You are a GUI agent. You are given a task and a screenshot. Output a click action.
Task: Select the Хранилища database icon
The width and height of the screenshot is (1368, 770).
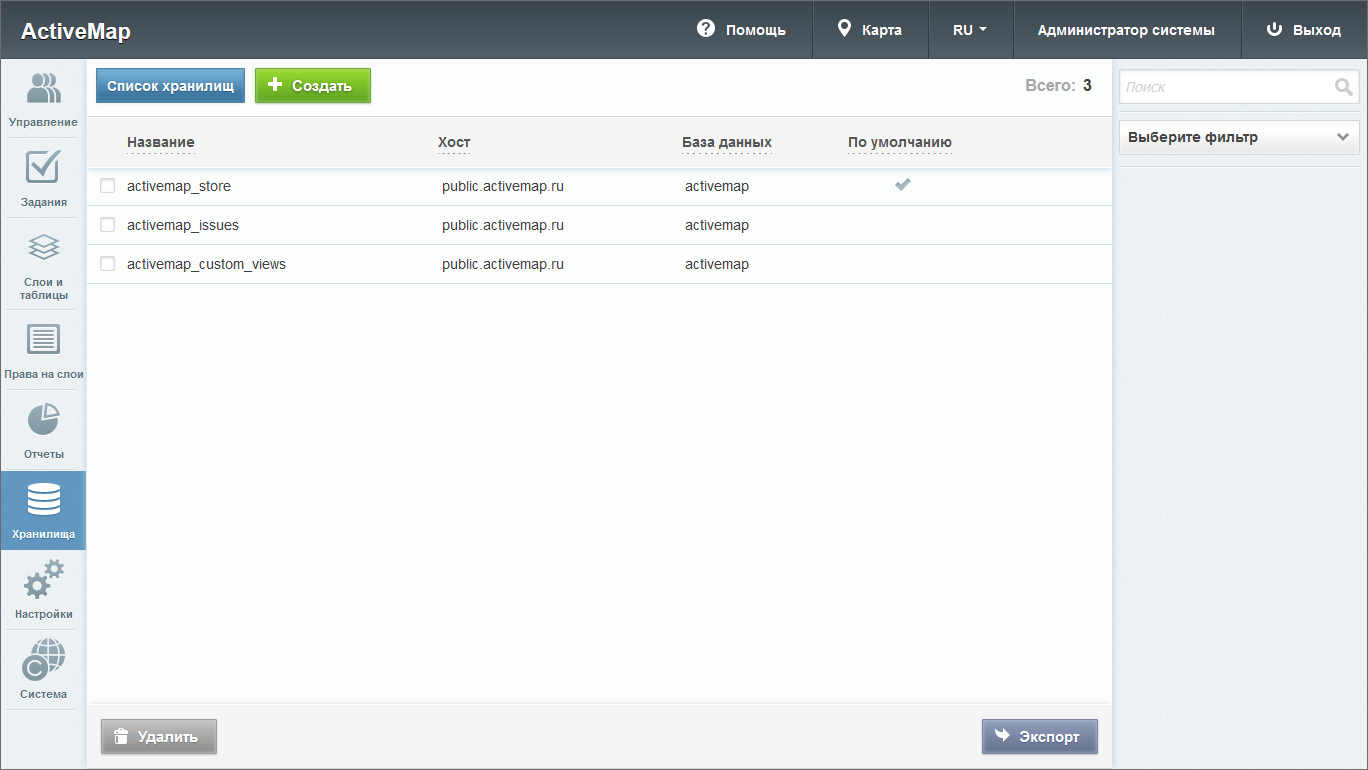coord(43,500)
